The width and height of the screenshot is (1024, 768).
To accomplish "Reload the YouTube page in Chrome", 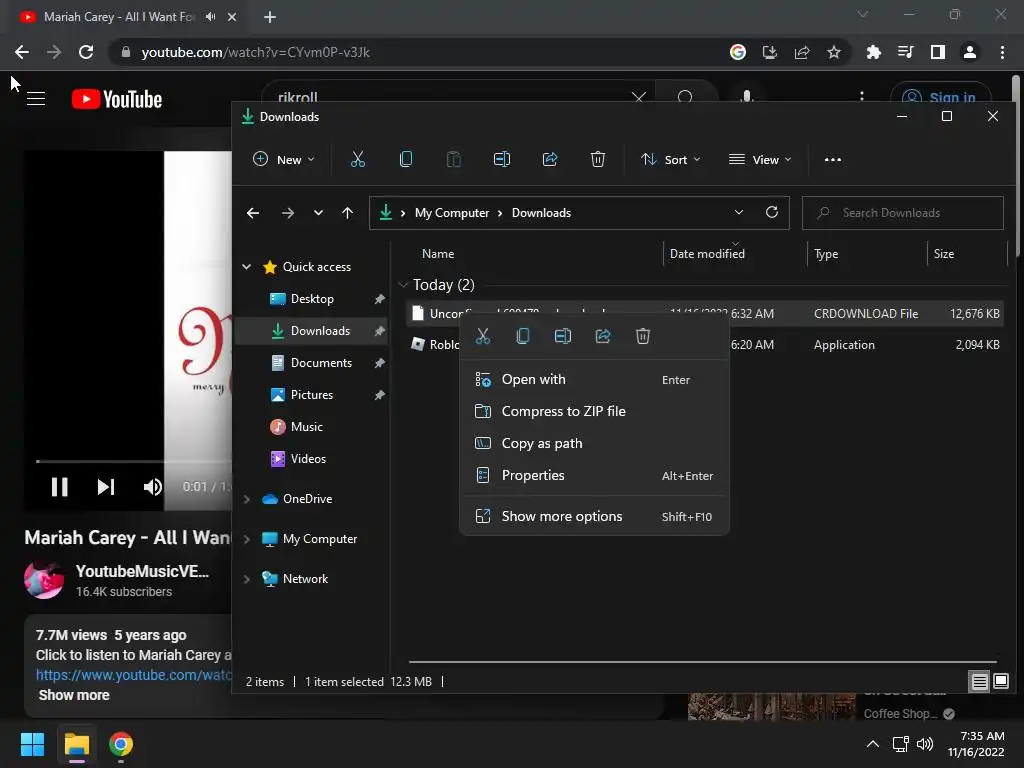I will (x=86, y=52).
